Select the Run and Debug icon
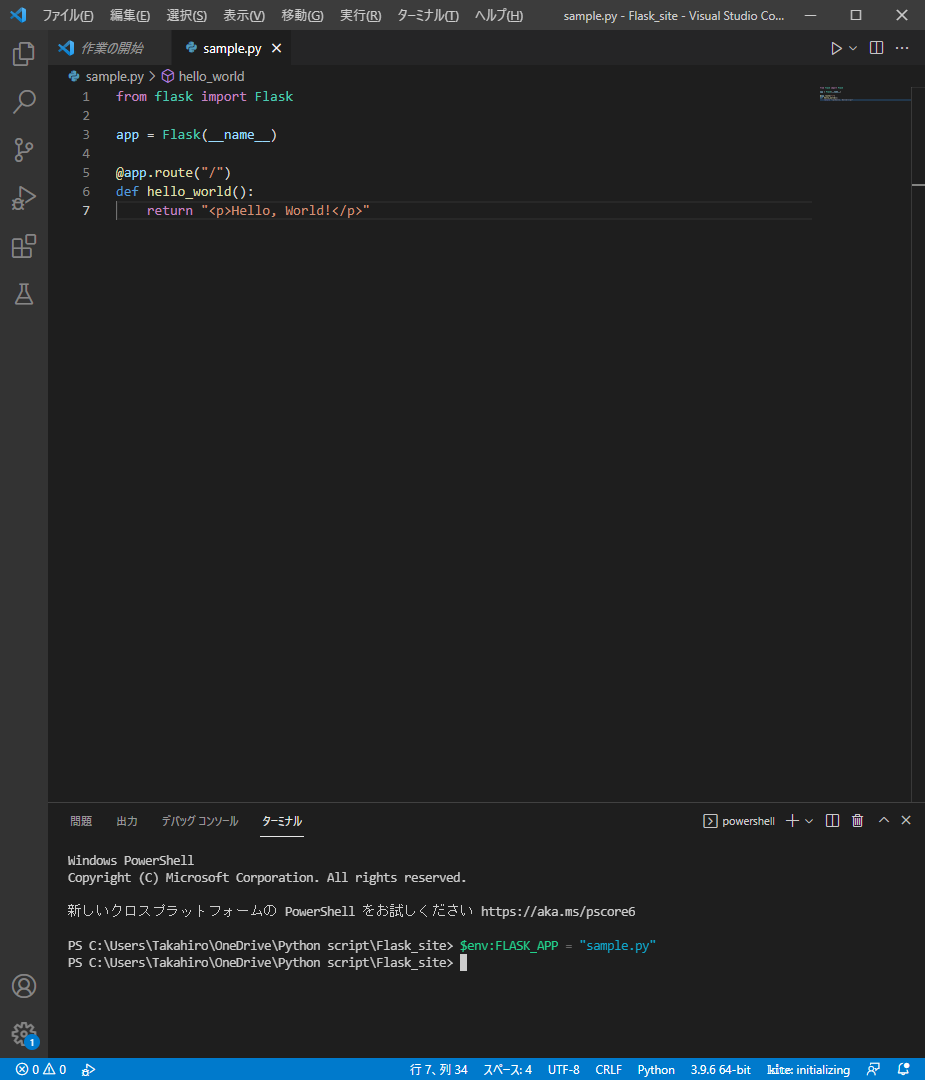This screenshot has width=925, height=1080. (23, 198)
